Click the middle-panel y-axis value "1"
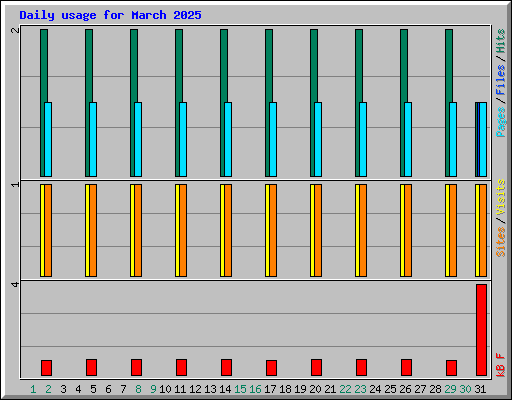 point(15,184)
